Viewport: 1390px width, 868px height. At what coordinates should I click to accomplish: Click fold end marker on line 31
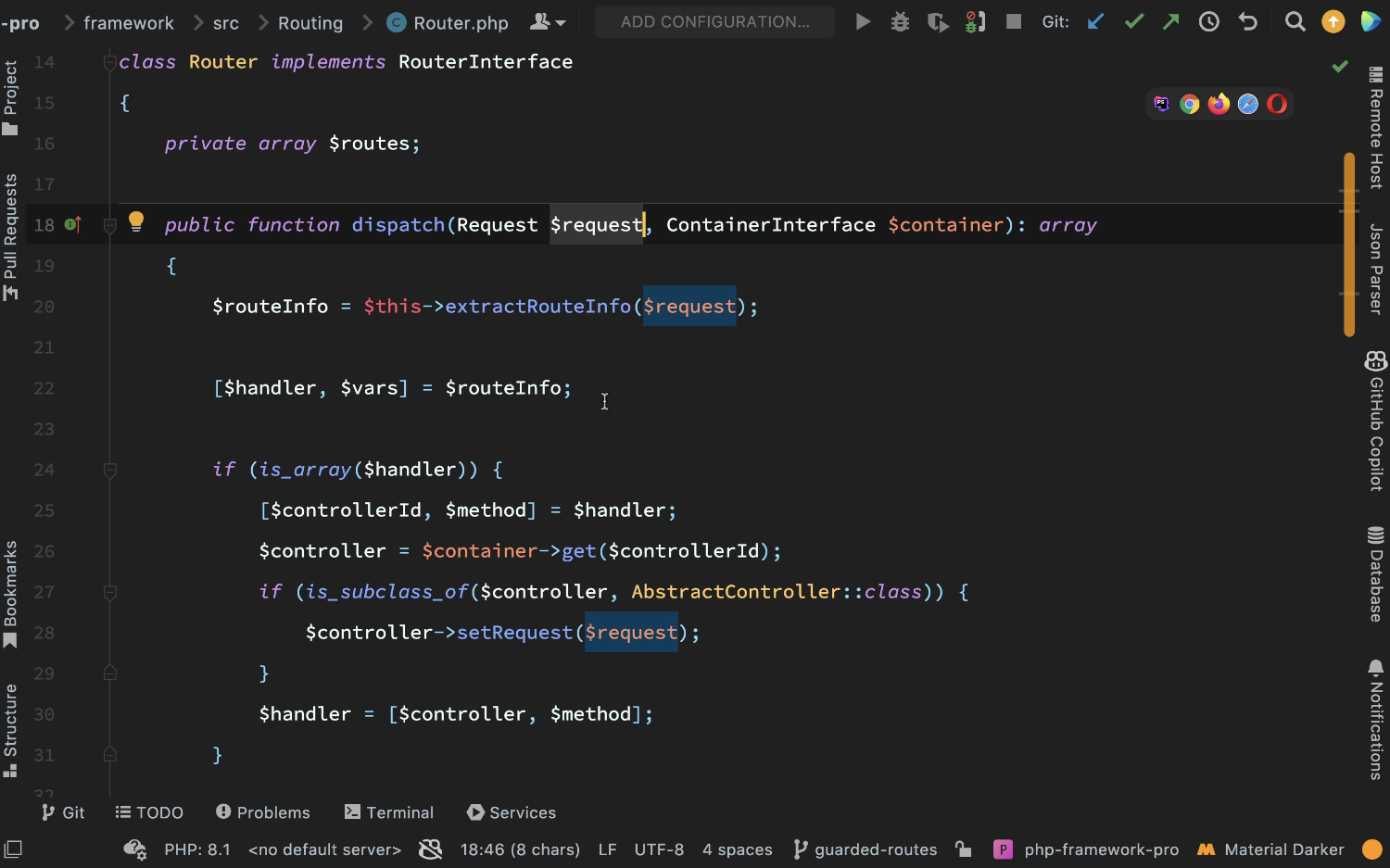(x=109, y=755)
